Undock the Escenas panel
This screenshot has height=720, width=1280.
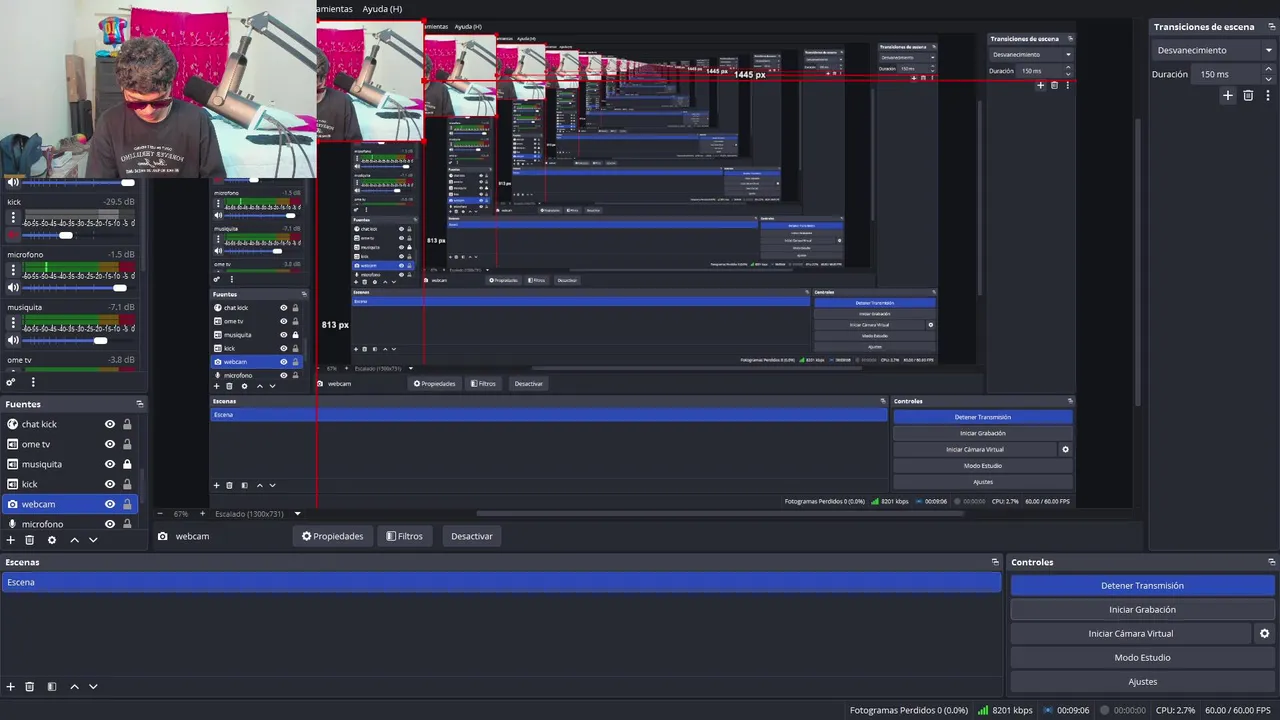tap(995, 562)
